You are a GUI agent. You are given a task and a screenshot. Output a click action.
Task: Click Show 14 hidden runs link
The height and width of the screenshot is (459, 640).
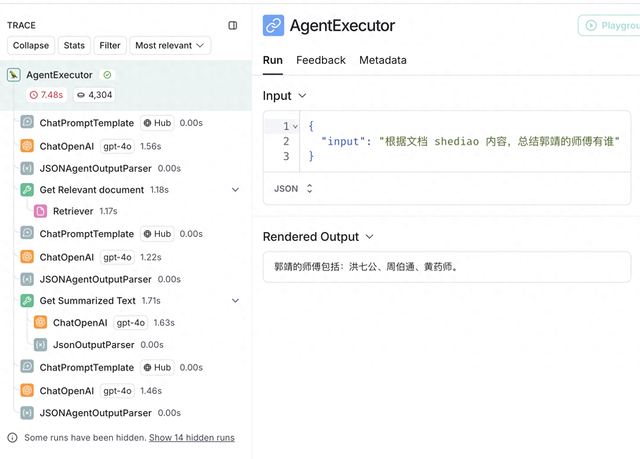coord(192,438)
